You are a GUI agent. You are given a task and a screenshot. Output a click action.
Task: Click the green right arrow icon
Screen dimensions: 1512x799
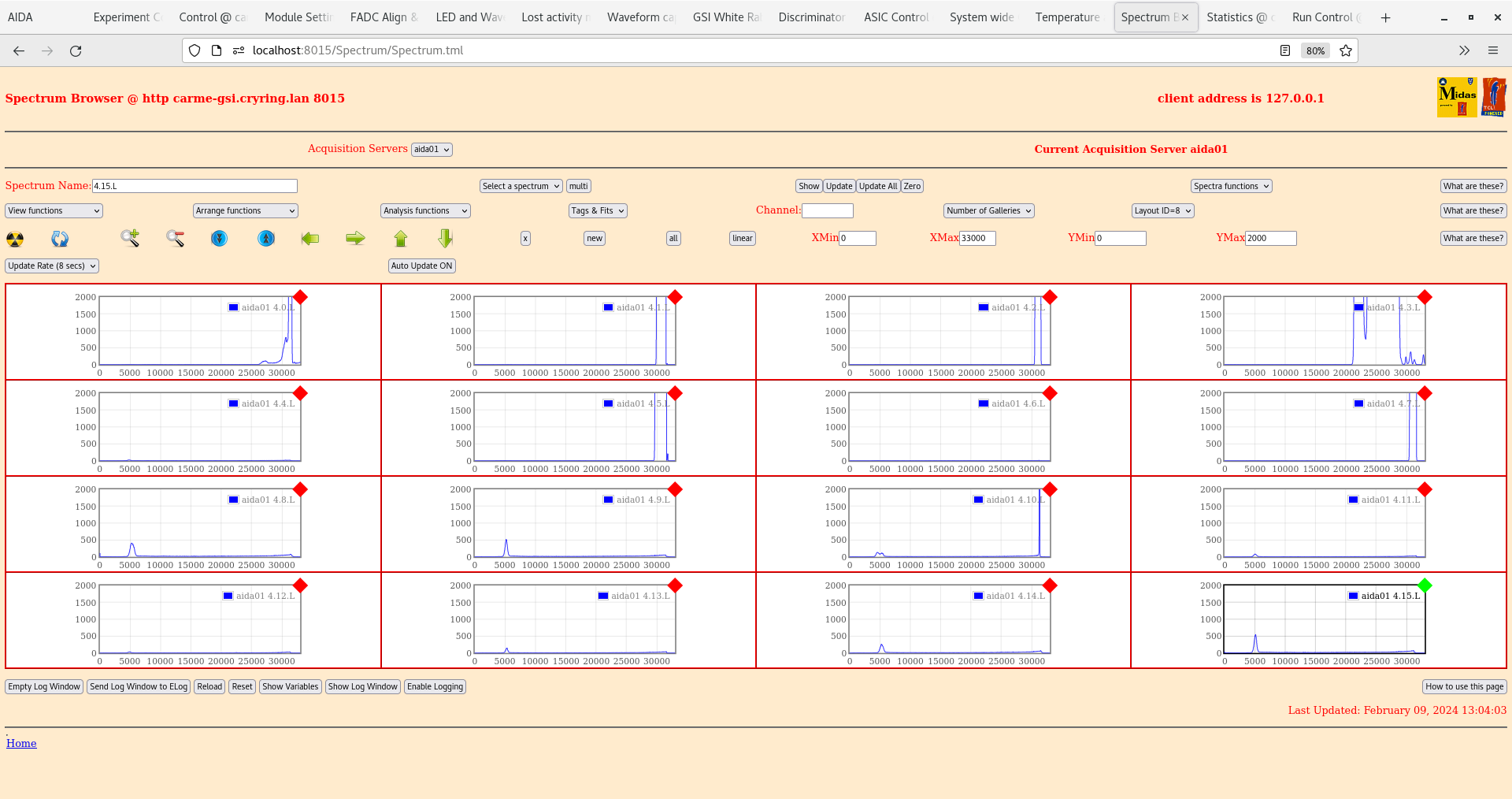pos(355,238)
